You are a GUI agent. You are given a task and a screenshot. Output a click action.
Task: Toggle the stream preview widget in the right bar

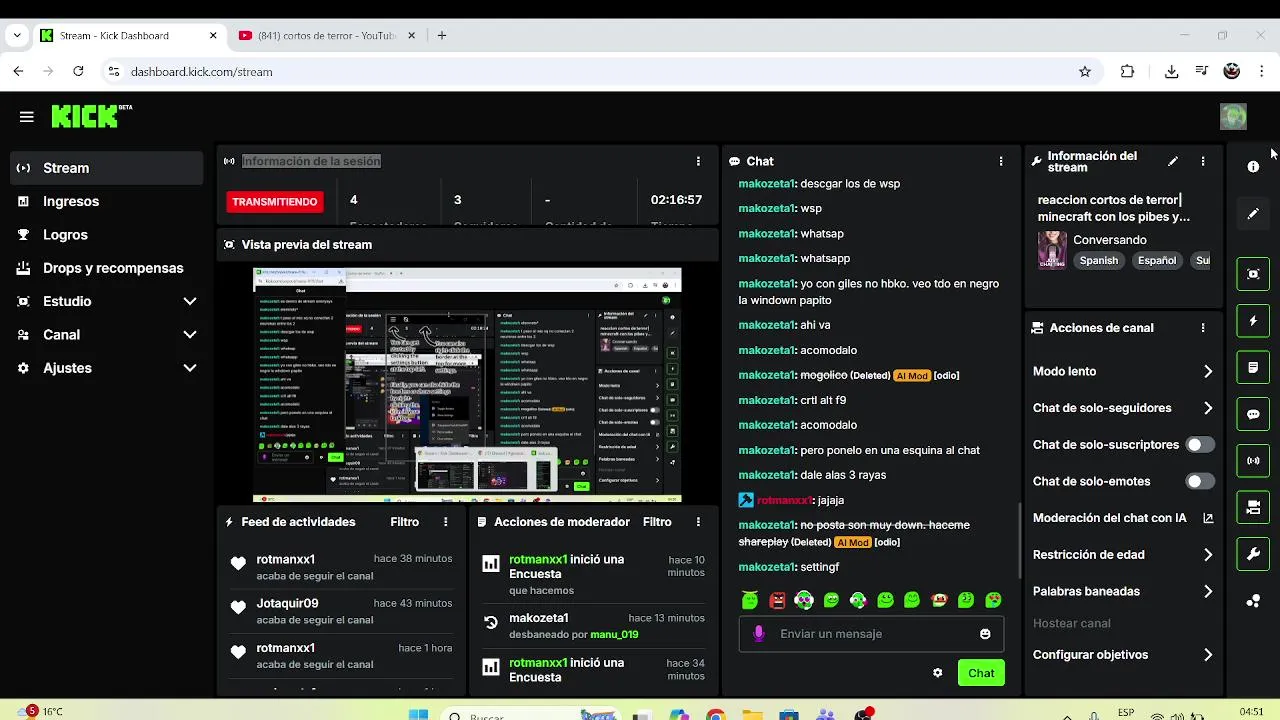point(1253,274)
